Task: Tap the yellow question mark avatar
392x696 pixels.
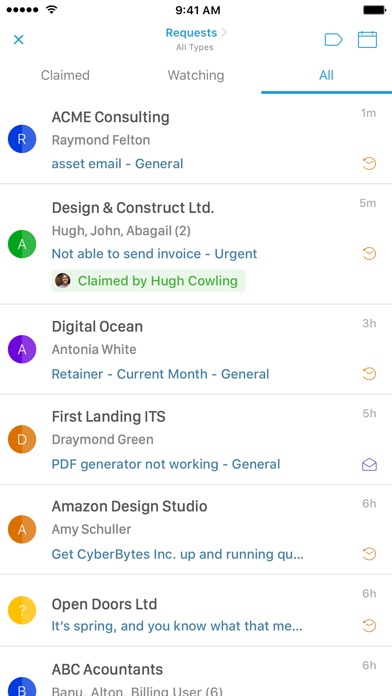Action: (x=22, y=610)
